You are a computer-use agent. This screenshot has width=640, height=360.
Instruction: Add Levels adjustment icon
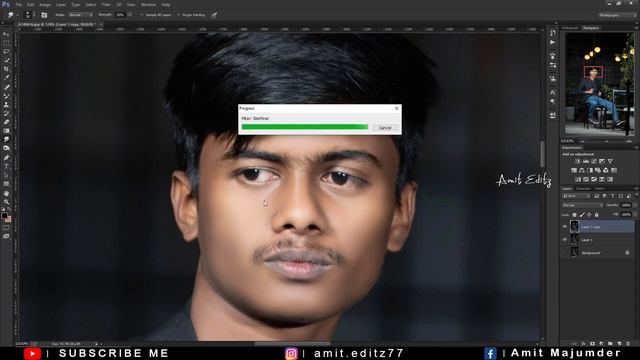click(x=586, y=161)
